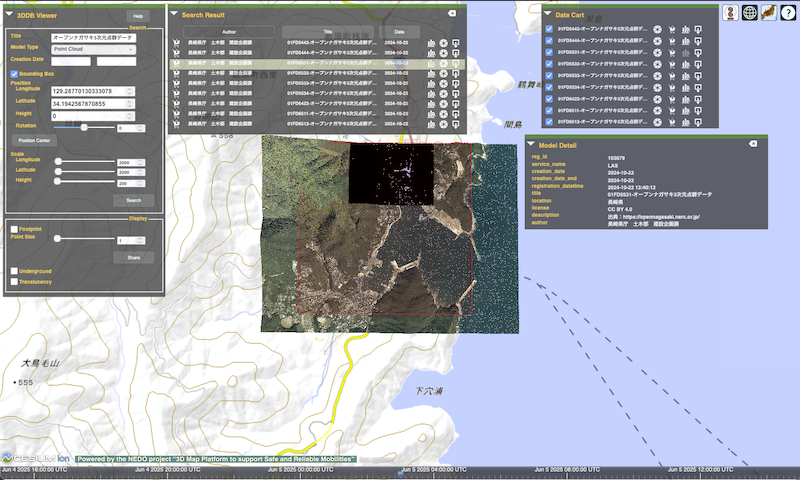Download 01FD5532 from search results
This screenshot has width=800, height=480.
pos(456,73)
